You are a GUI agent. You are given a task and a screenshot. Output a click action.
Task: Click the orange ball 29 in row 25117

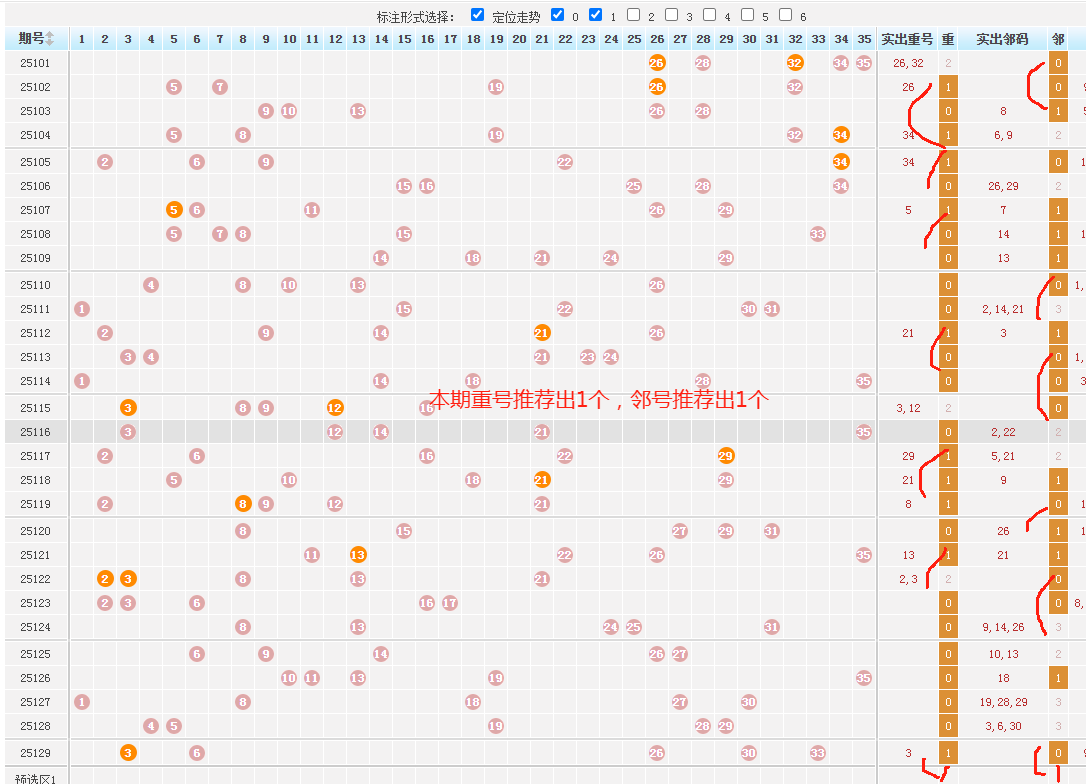pos(726,456)
